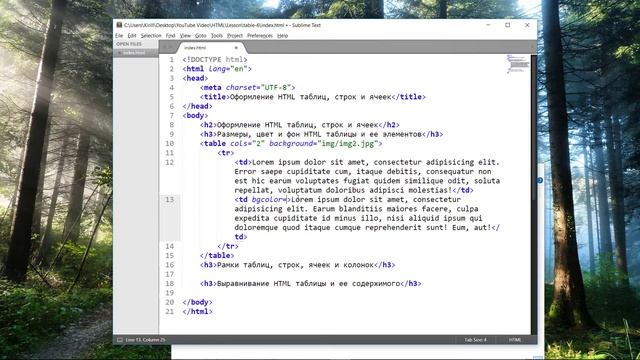The width and height of the screenshot is (640, 360).
Task: Click the <h3> Выравнивание HTML heading line
Action: click(311, 284)
